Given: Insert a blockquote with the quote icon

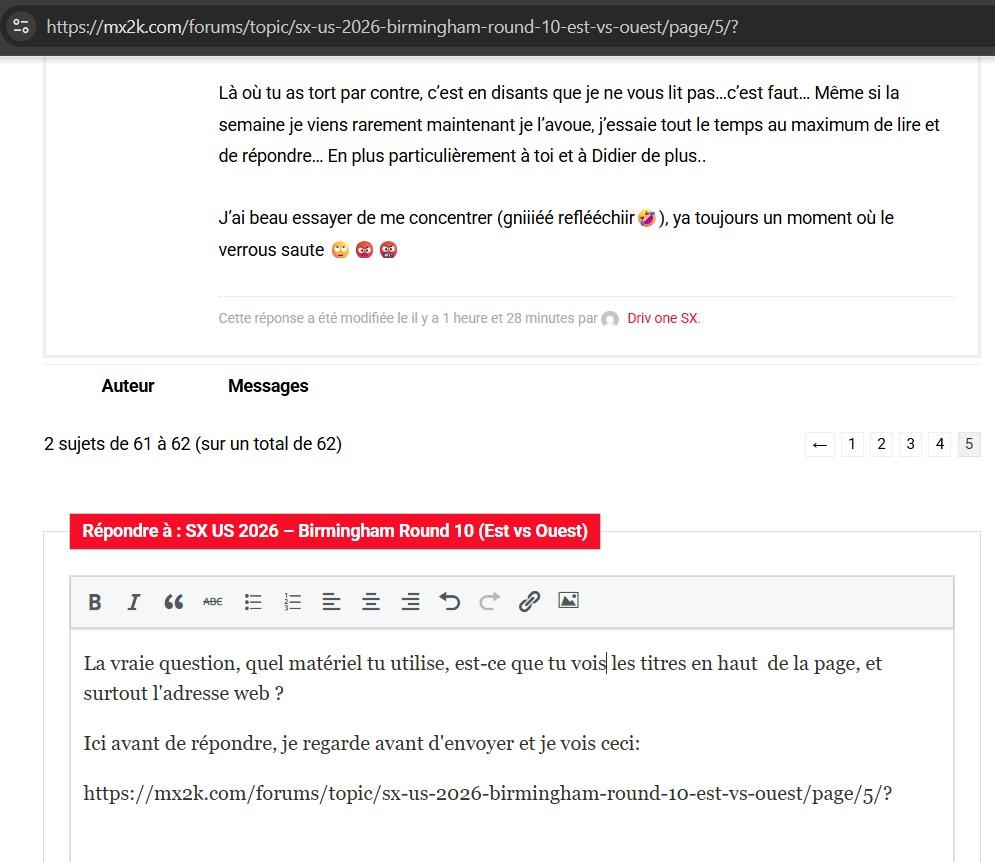Looking at the screenshot, I should point(173,602).
